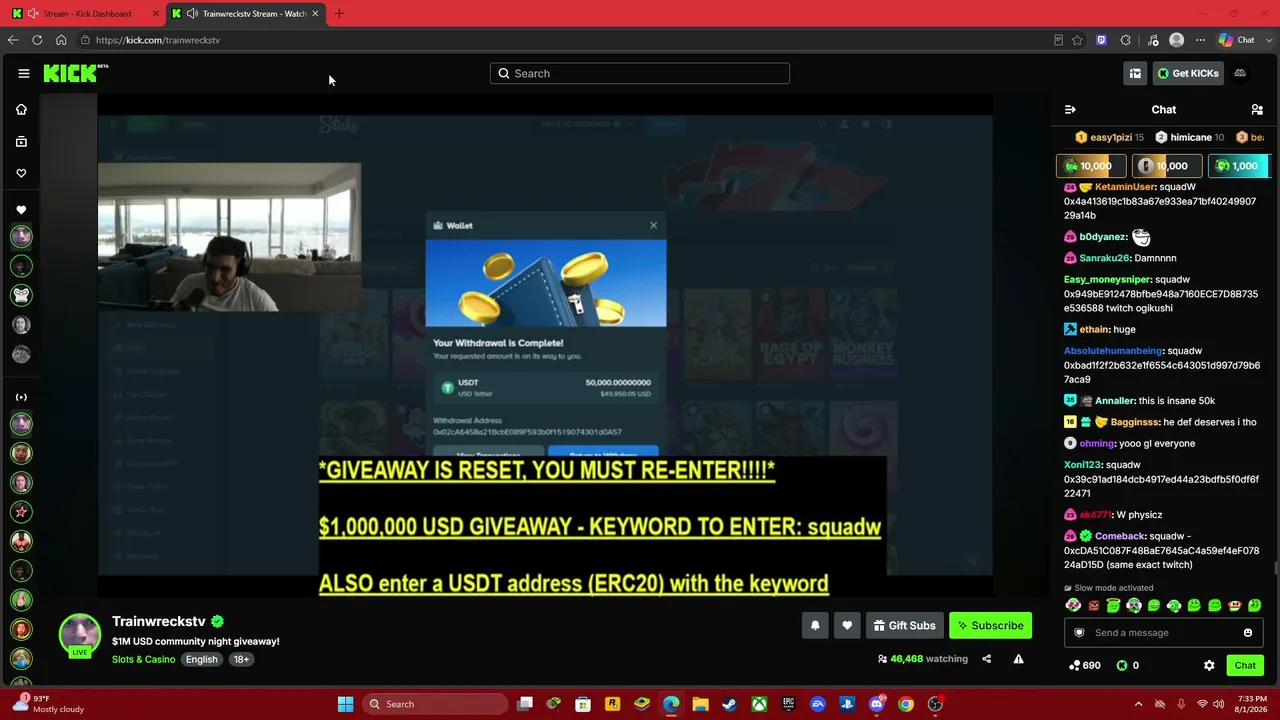Toggle follow heart for Trainwreckstv
This screenshot has width=1280, height=720.
pyautogui.click(x=847, y=626)
